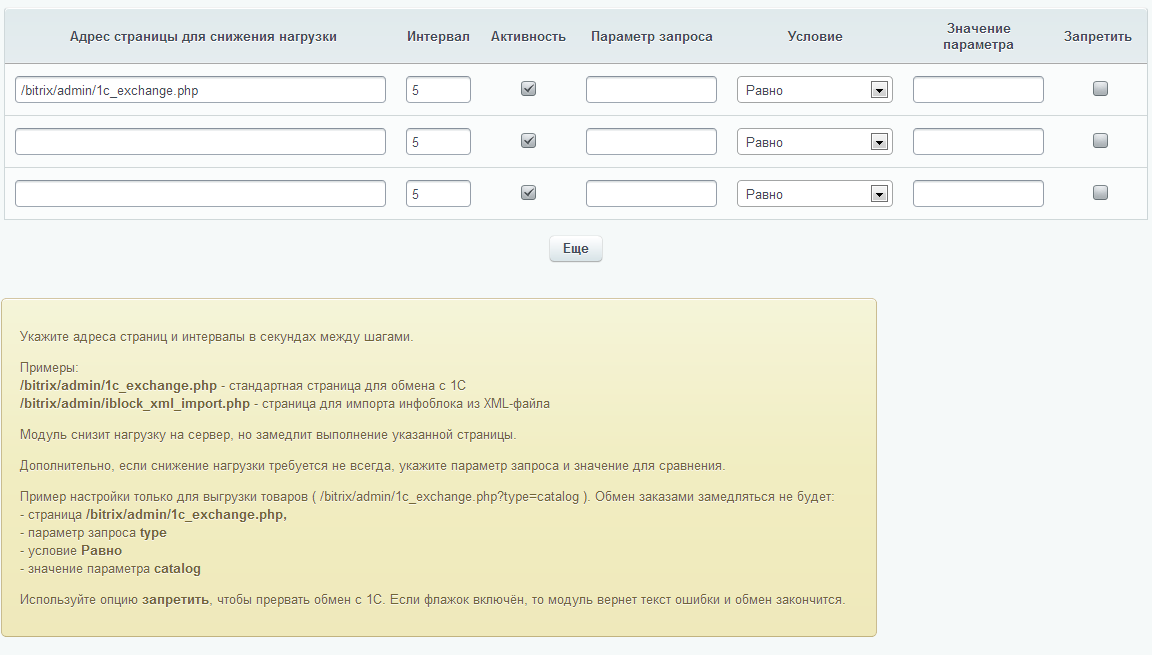Click Интервал field in first row

(x=438, y=90)
